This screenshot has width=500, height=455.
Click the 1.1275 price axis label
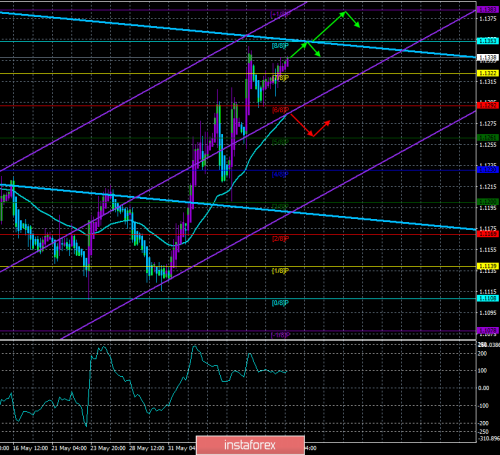coord(488,124)
